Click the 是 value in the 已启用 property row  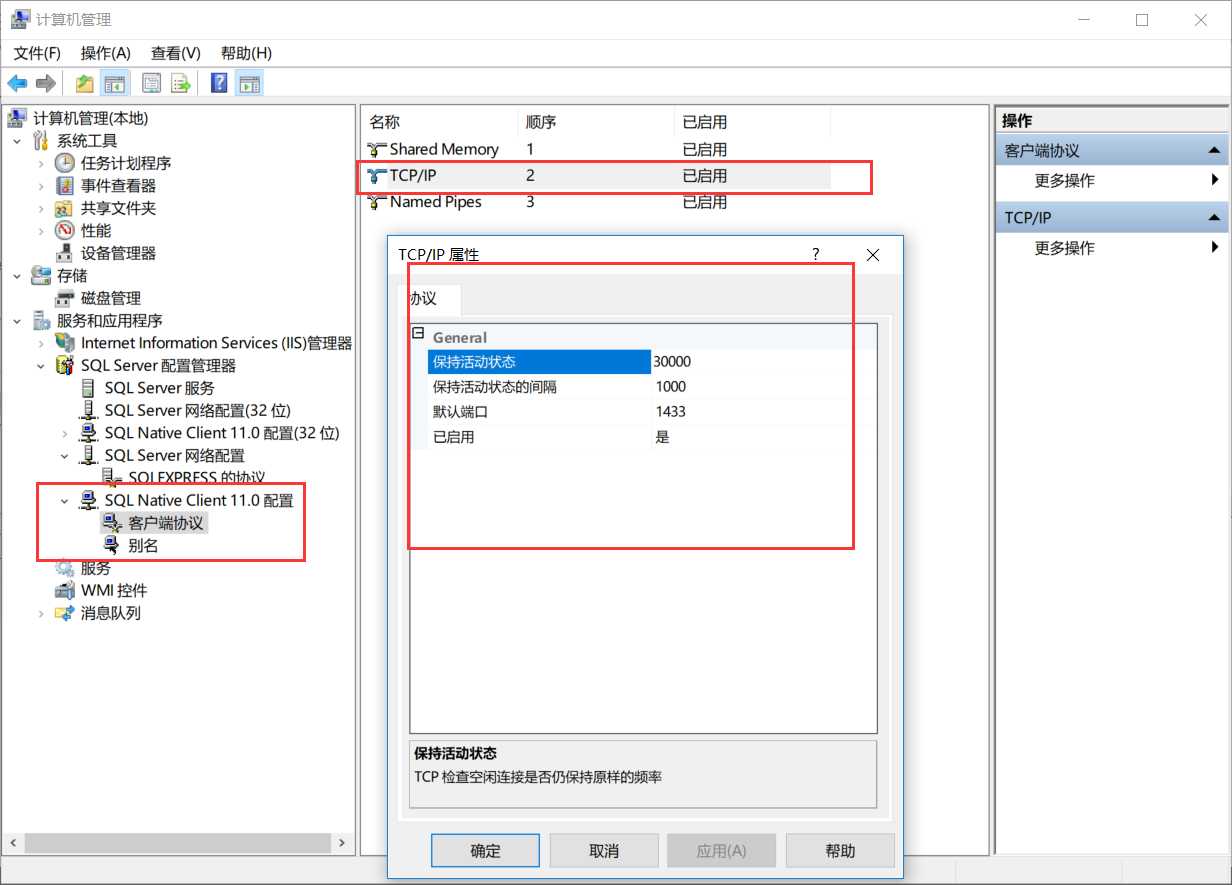764,436
